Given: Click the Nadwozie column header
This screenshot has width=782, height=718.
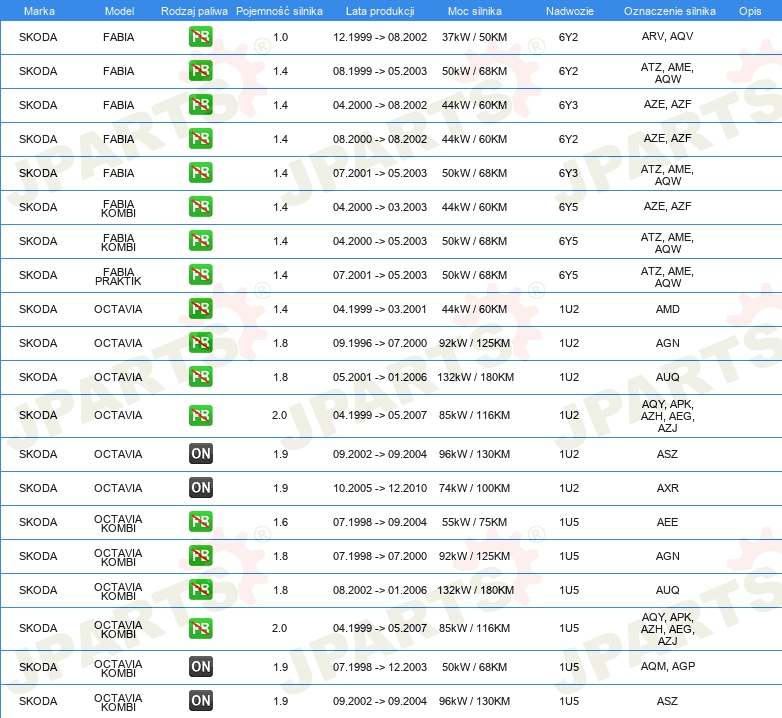Looking at the screenshot, I should (x=570, y=11).
